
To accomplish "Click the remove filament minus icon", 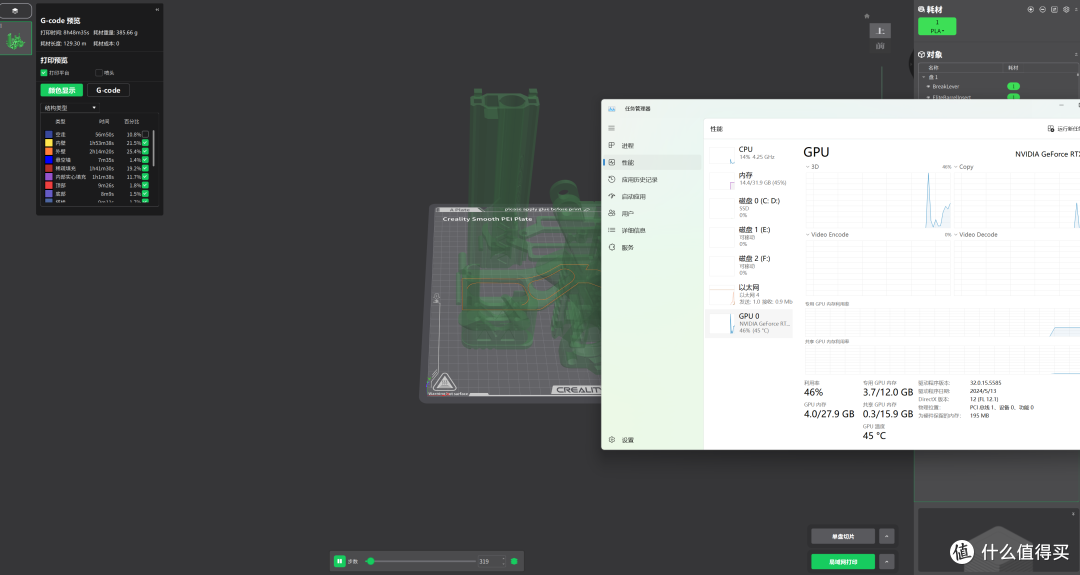I will pyautogui.click(x=1042, y=10).
